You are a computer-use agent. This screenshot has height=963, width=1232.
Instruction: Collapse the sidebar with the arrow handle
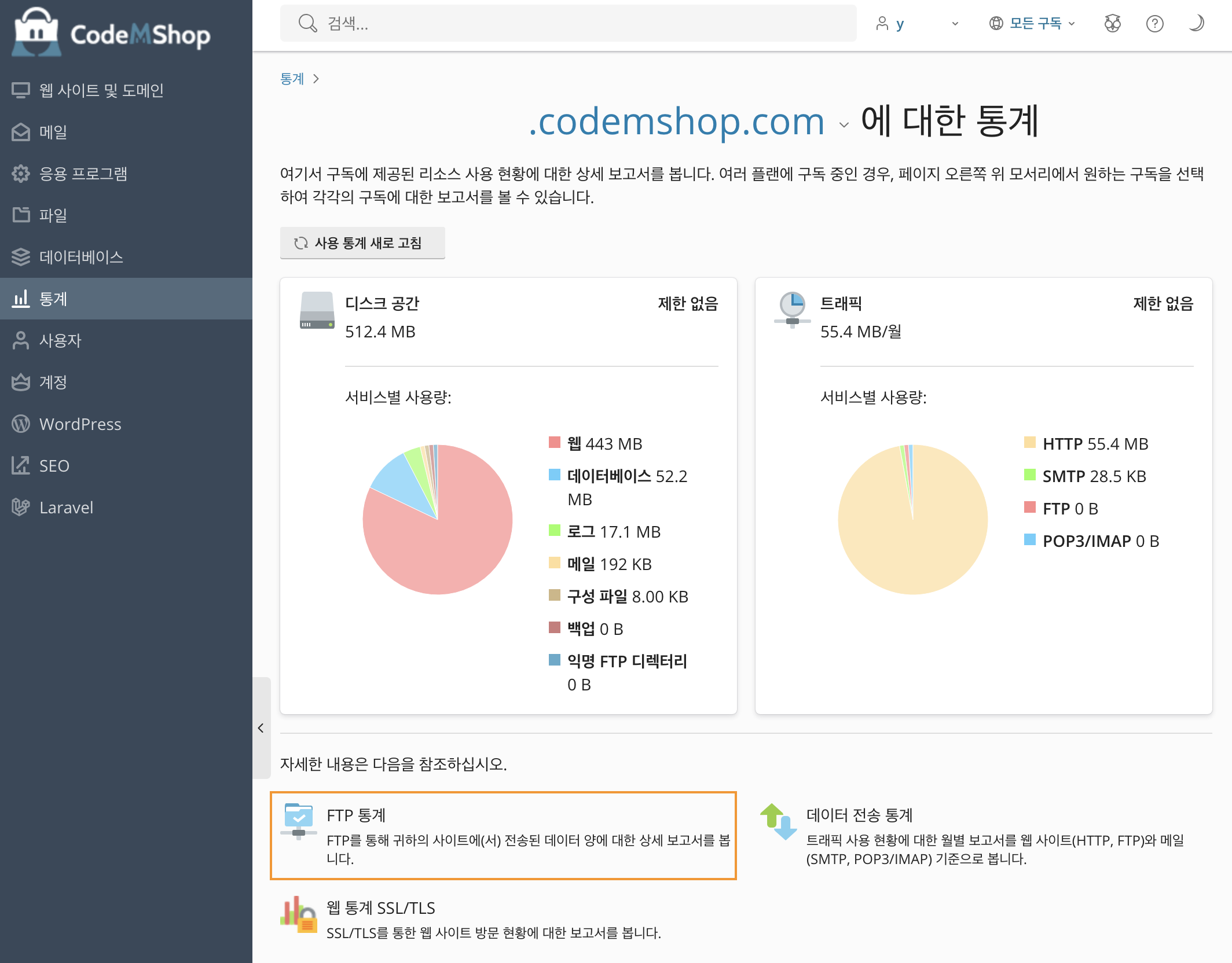(261, 728)
